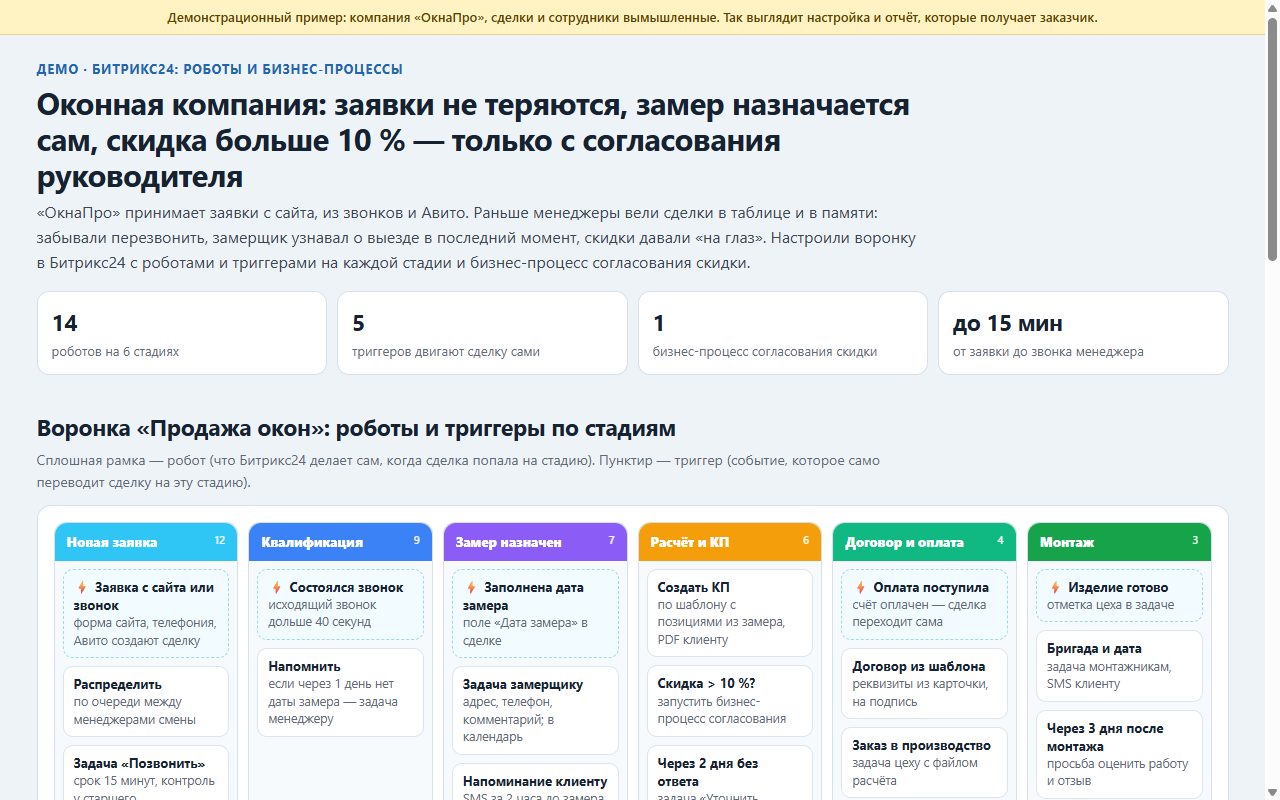
Task: Click the «ДЕМО · БИТРИКС24: РОБОТЫ И БИЗНЕС-ПРОЦЕССЫ» label
Action: [220, 69]
